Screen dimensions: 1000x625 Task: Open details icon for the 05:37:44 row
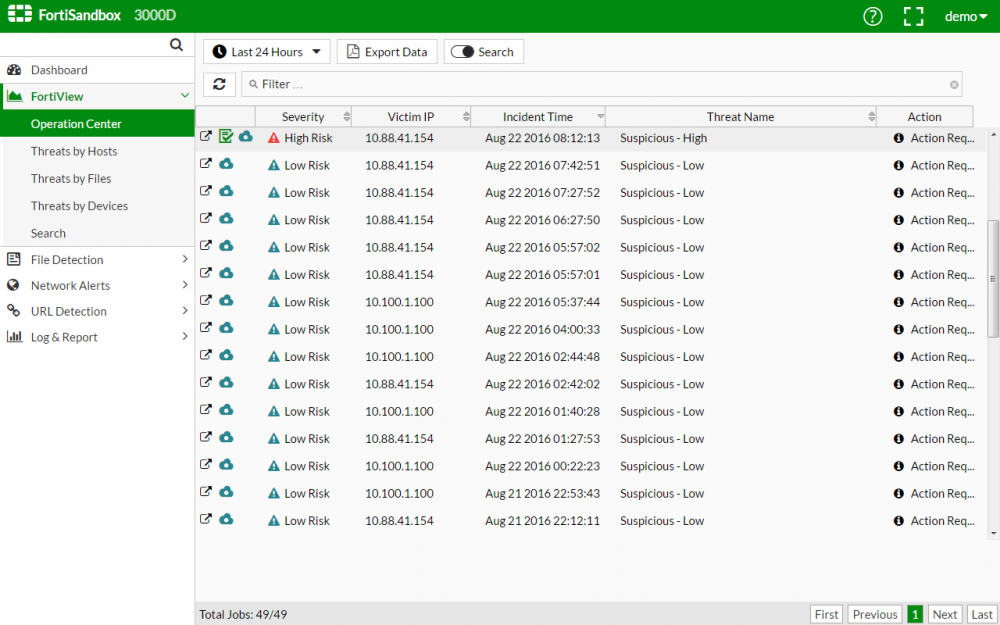point(205,300)
